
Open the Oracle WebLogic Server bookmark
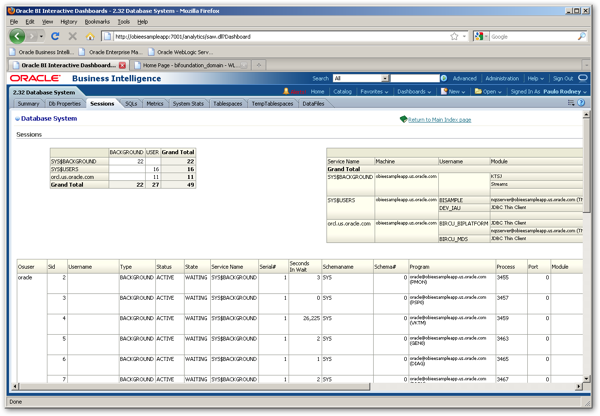click(x=181, y=52)
